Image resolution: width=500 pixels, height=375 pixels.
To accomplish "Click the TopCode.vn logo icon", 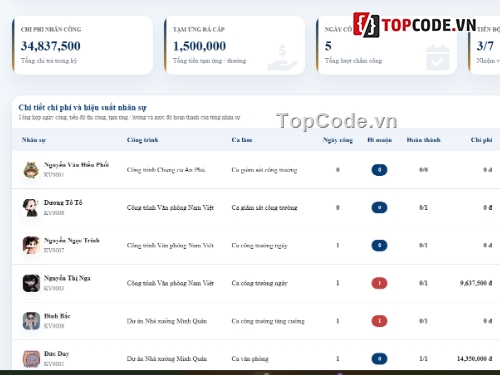I will (366, 25).
